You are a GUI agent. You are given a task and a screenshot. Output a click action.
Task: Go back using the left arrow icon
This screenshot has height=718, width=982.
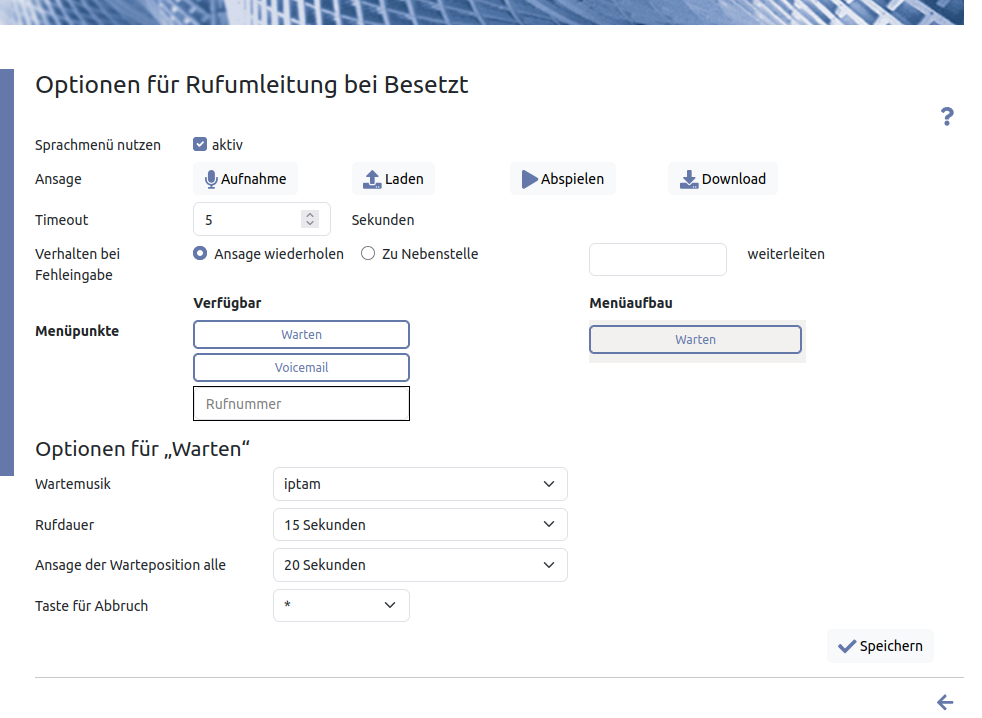click(x=945, y=702)
